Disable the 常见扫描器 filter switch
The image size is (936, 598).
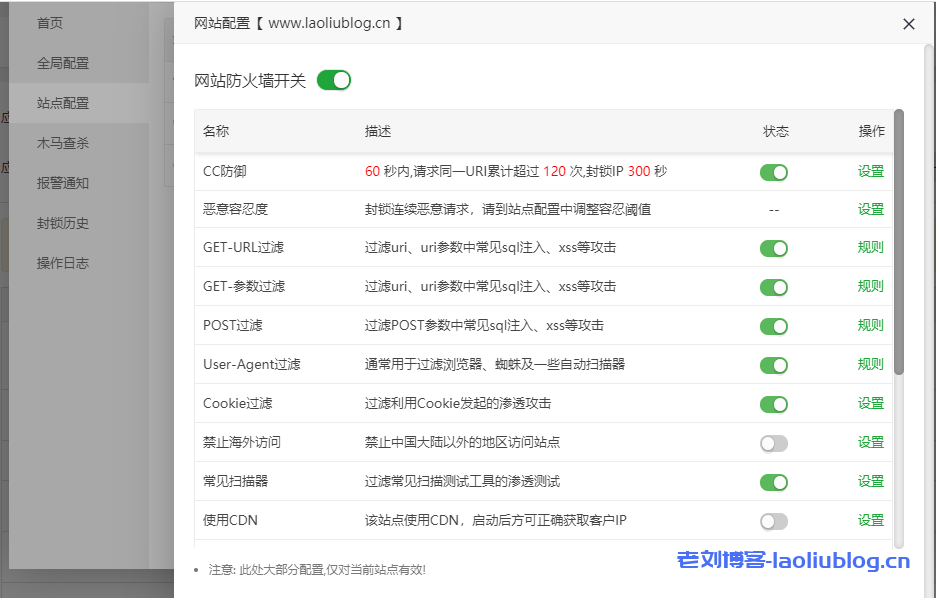(773, 481)
